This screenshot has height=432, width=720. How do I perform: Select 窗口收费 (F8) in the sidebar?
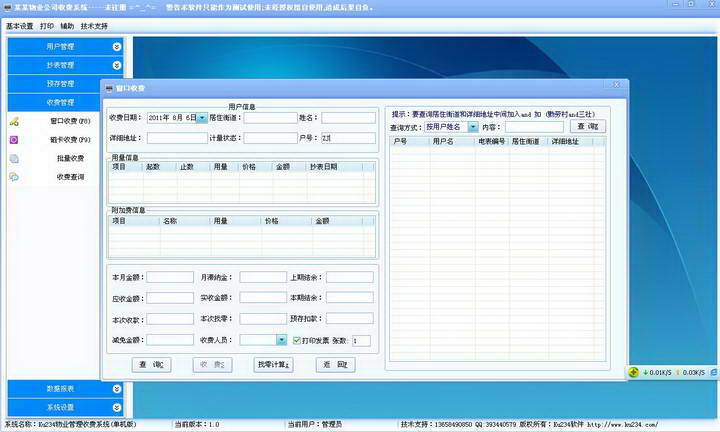pyautogui.click(x=70, y=121)
